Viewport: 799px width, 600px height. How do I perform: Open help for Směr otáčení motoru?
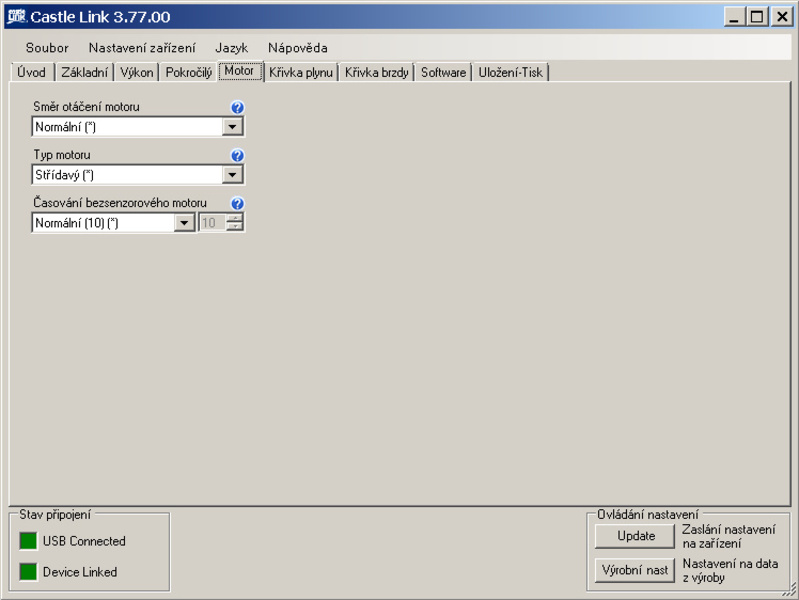tap(237, 107)
